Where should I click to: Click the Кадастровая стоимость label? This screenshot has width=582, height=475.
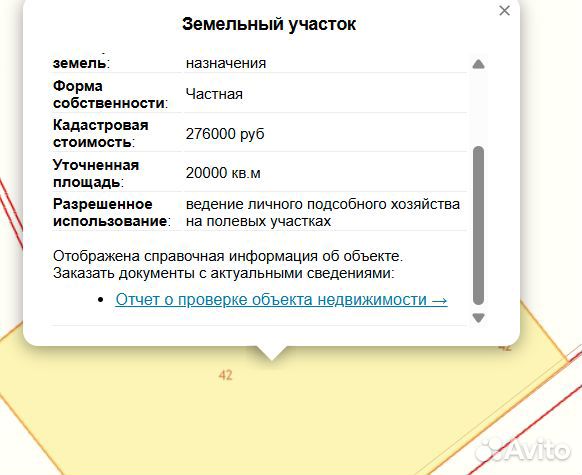(101, 133)
